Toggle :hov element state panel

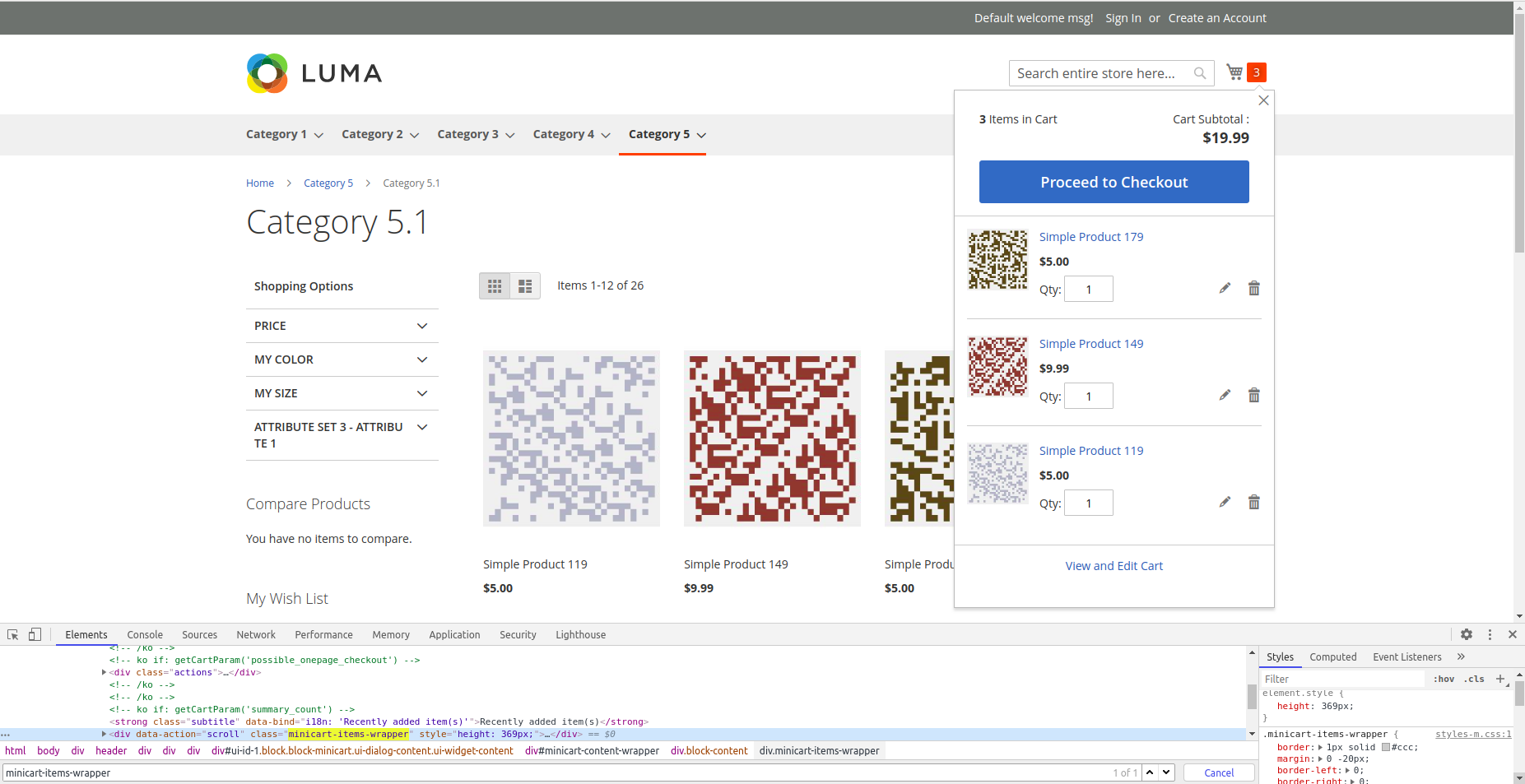[x=1444, y=679]
